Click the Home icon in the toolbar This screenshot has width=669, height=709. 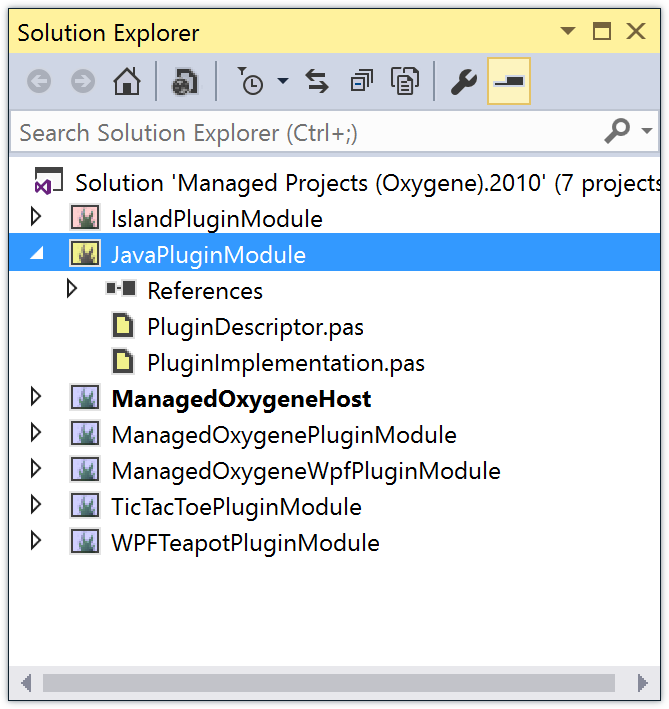[x=127, y=81]
